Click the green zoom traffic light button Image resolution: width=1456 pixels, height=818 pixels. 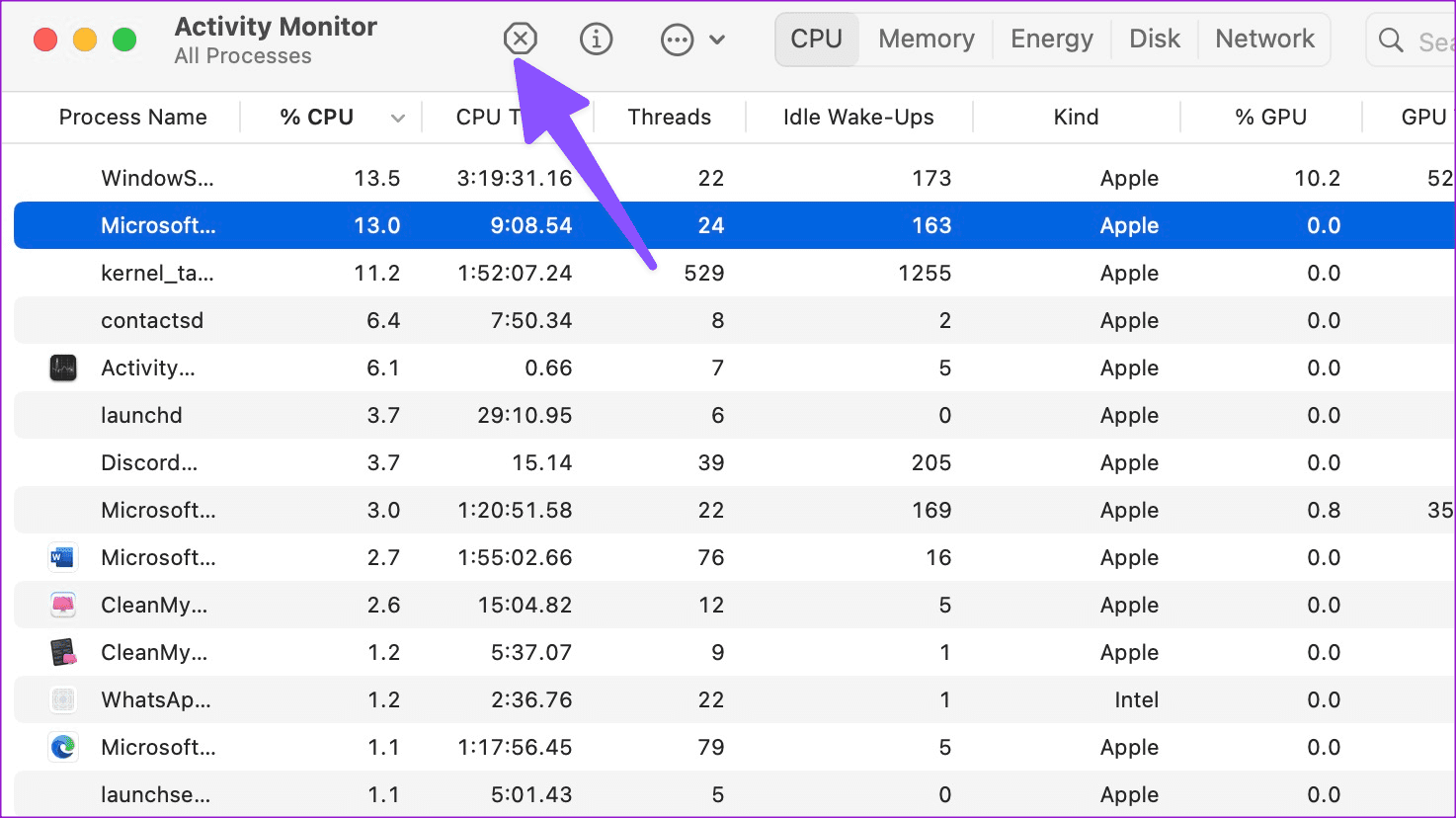[124, 39]
